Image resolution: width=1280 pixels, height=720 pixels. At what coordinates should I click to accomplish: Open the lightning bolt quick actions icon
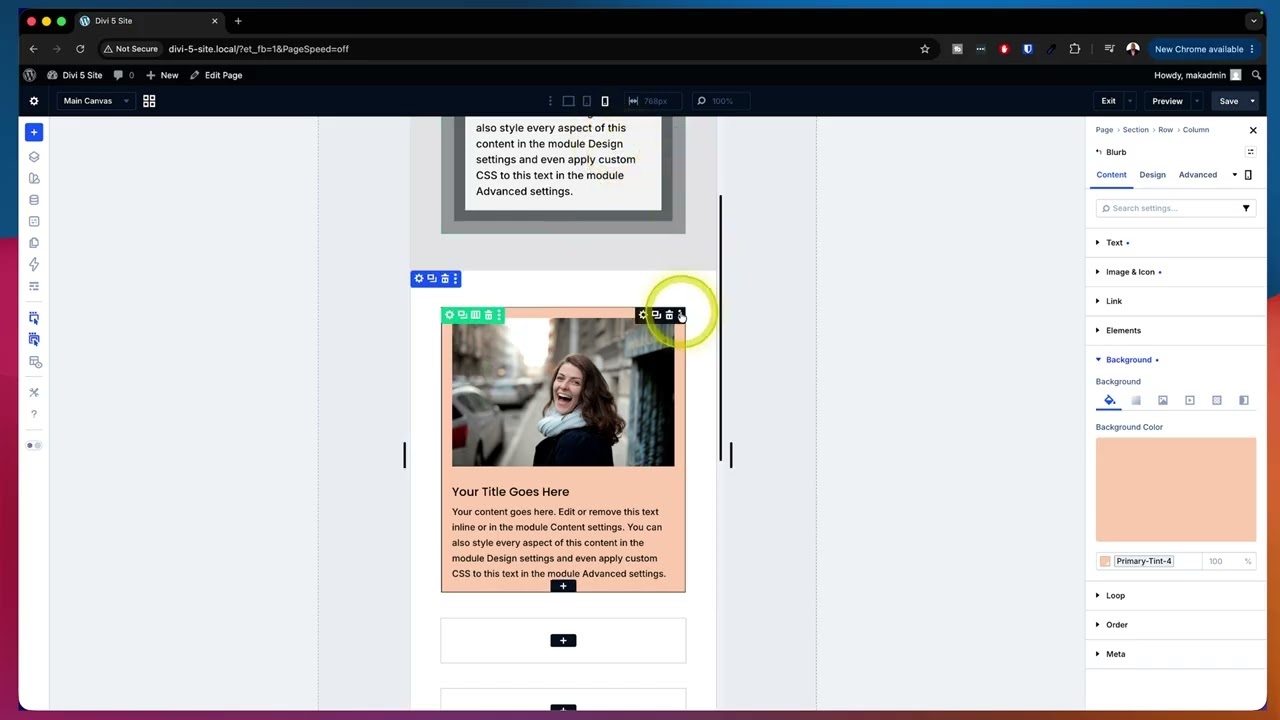34,265
